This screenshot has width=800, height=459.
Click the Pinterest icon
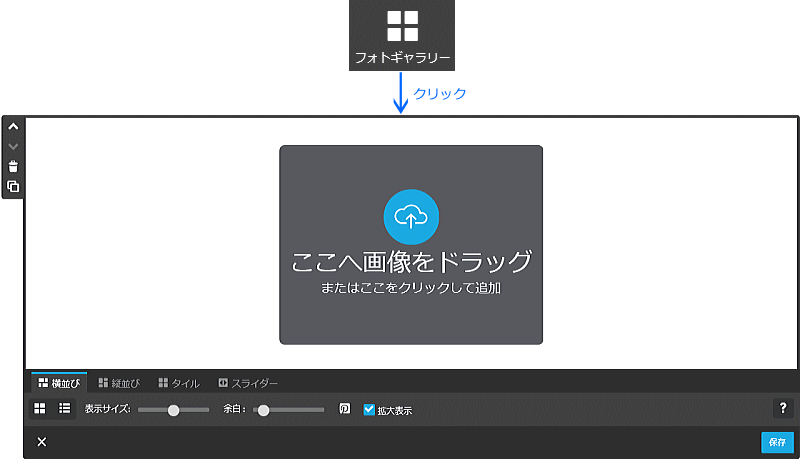click(345, 409)
